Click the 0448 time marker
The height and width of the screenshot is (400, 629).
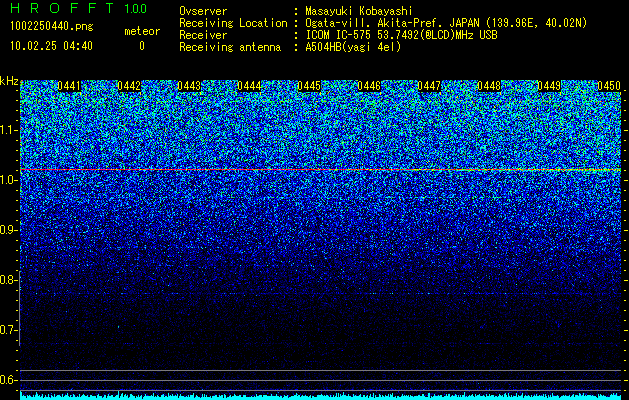[x=489, y=86]
